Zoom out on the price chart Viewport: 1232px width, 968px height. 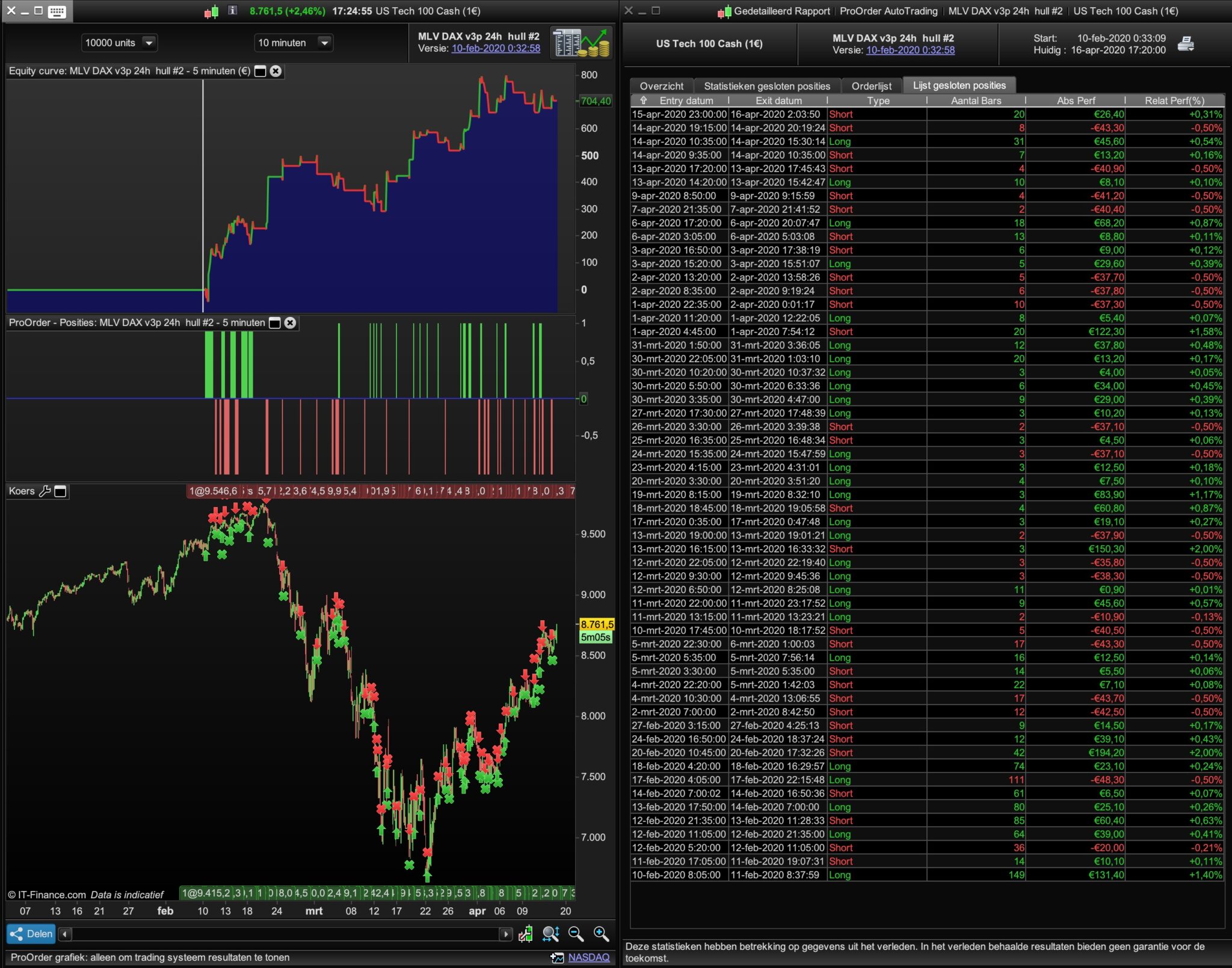pyautogui.click(x=576, y=934)
